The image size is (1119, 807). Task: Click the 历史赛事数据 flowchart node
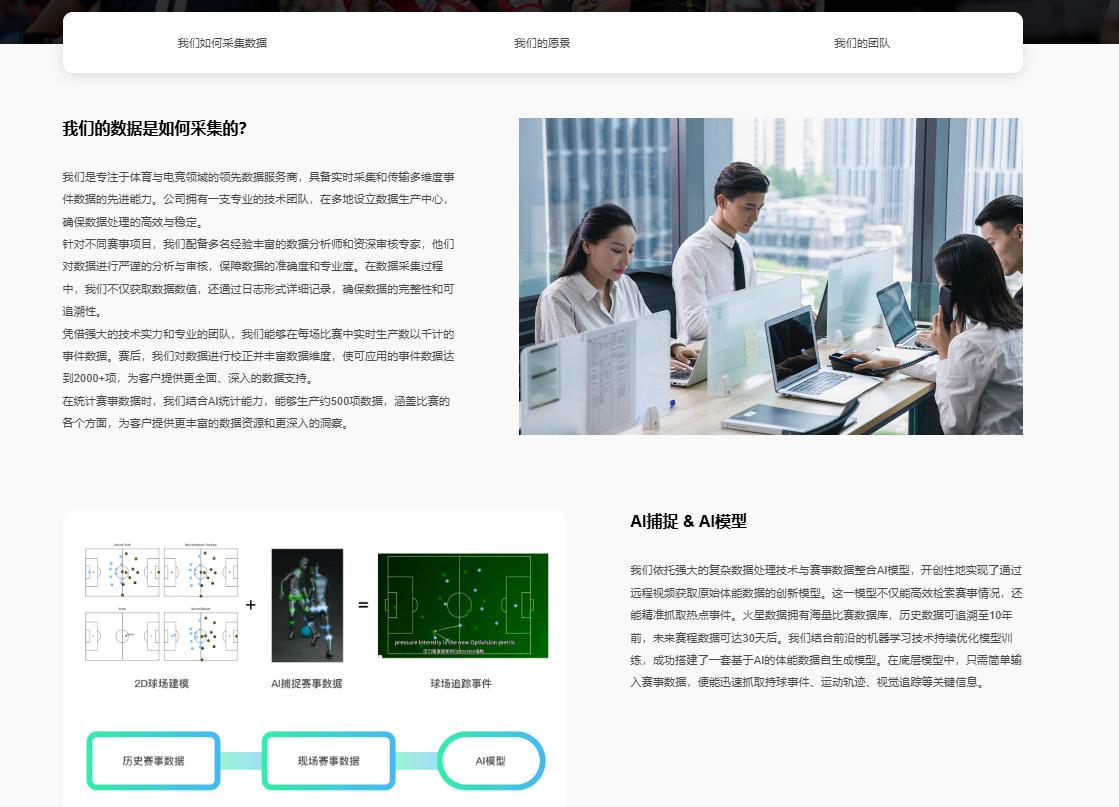pyautogui.click(x=153, y=760)
